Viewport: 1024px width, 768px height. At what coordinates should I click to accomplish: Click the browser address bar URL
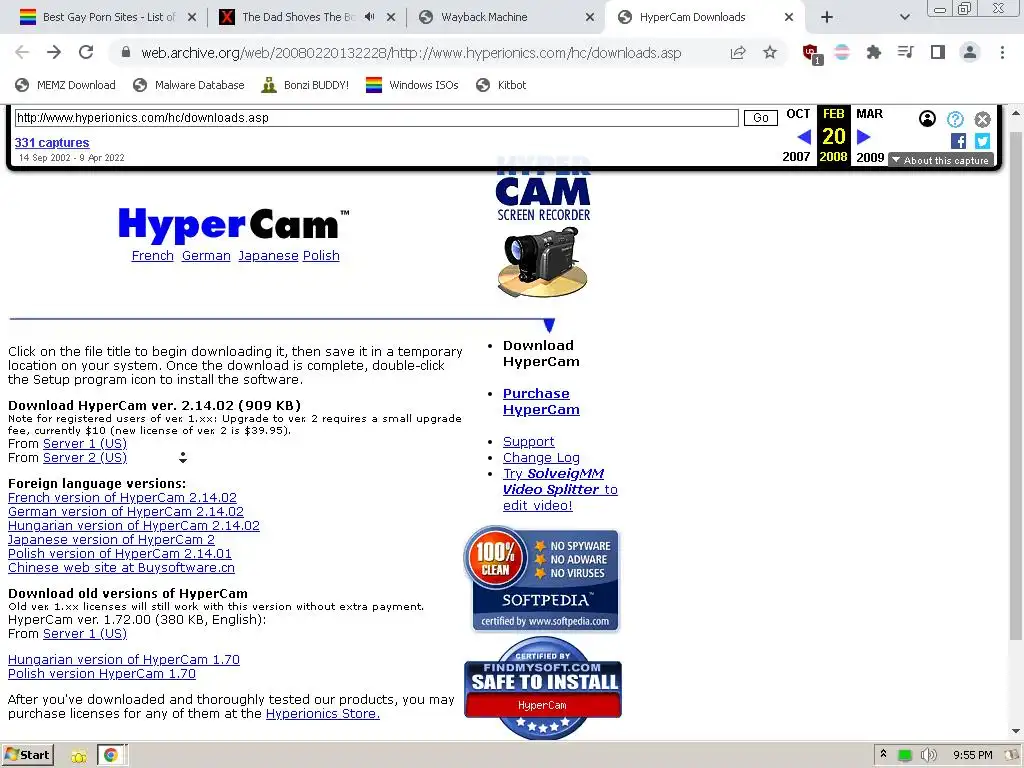pyautogui.click(x=411, y=53)
